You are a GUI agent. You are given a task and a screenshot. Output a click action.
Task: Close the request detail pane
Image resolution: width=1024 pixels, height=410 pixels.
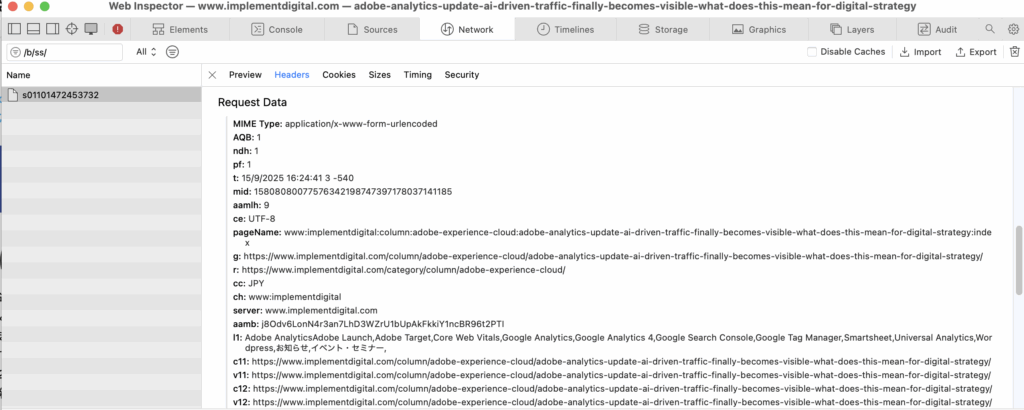(212, 75)
